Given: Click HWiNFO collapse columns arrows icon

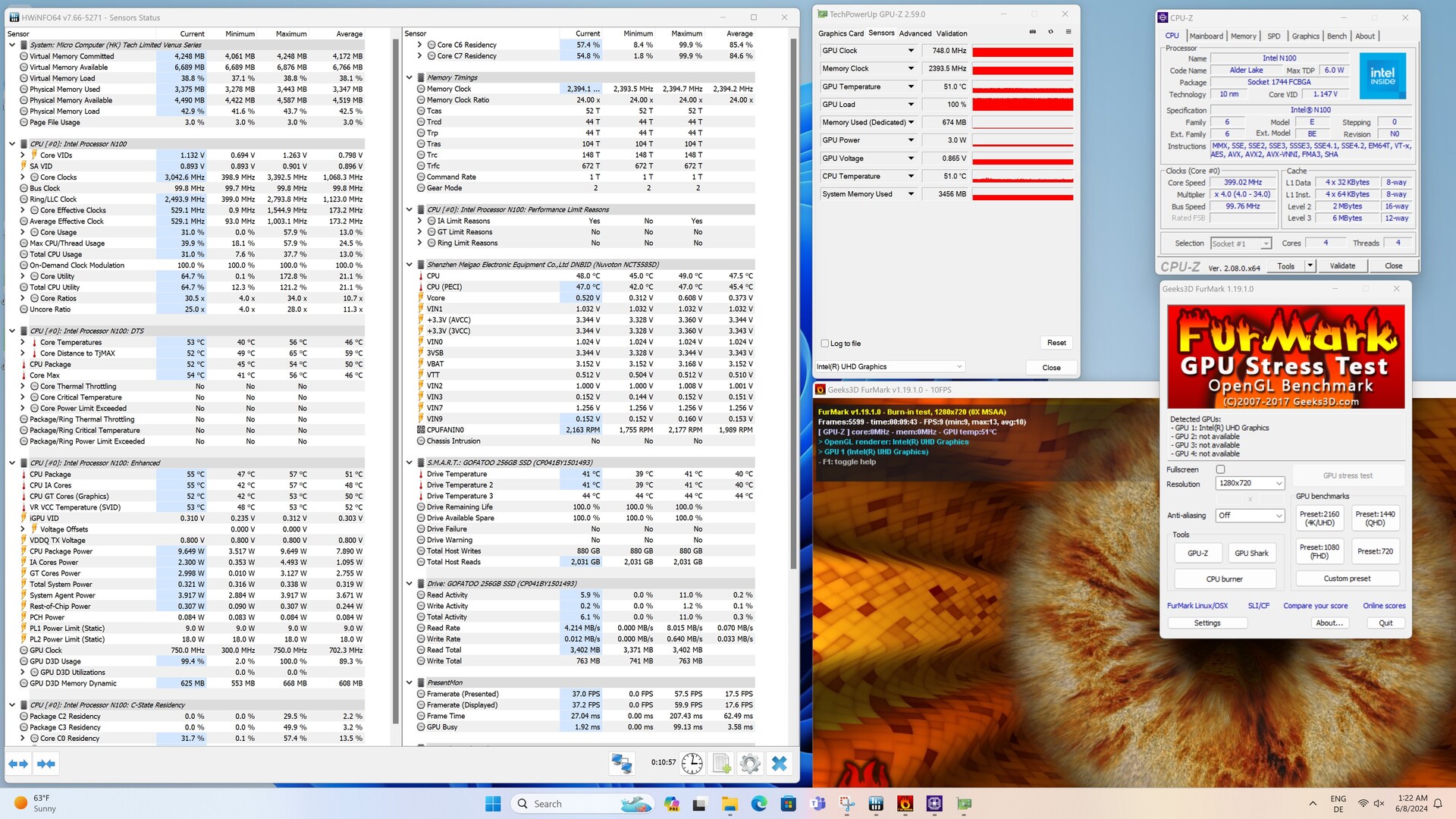Looking at the screenshot, I should [45, 764].
